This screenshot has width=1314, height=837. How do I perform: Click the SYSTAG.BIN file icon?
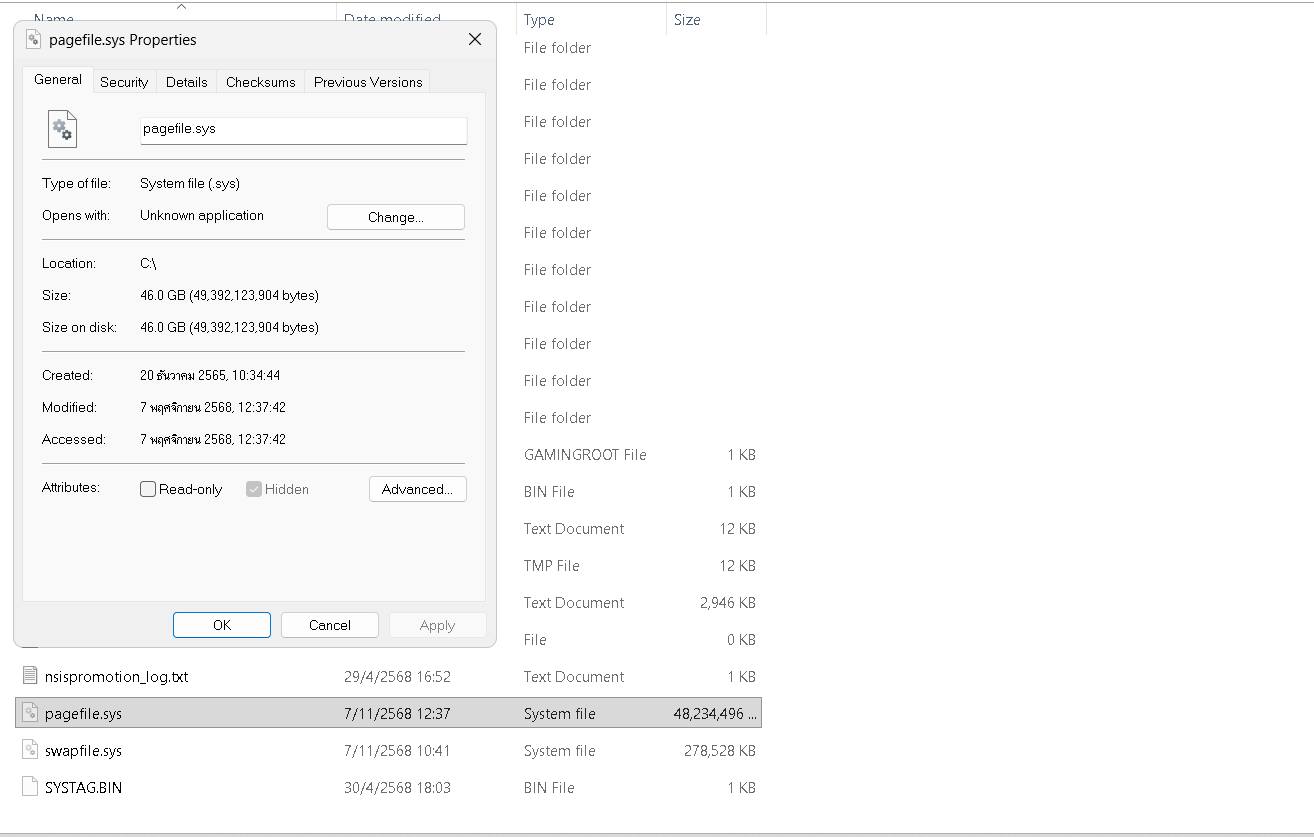30,787
